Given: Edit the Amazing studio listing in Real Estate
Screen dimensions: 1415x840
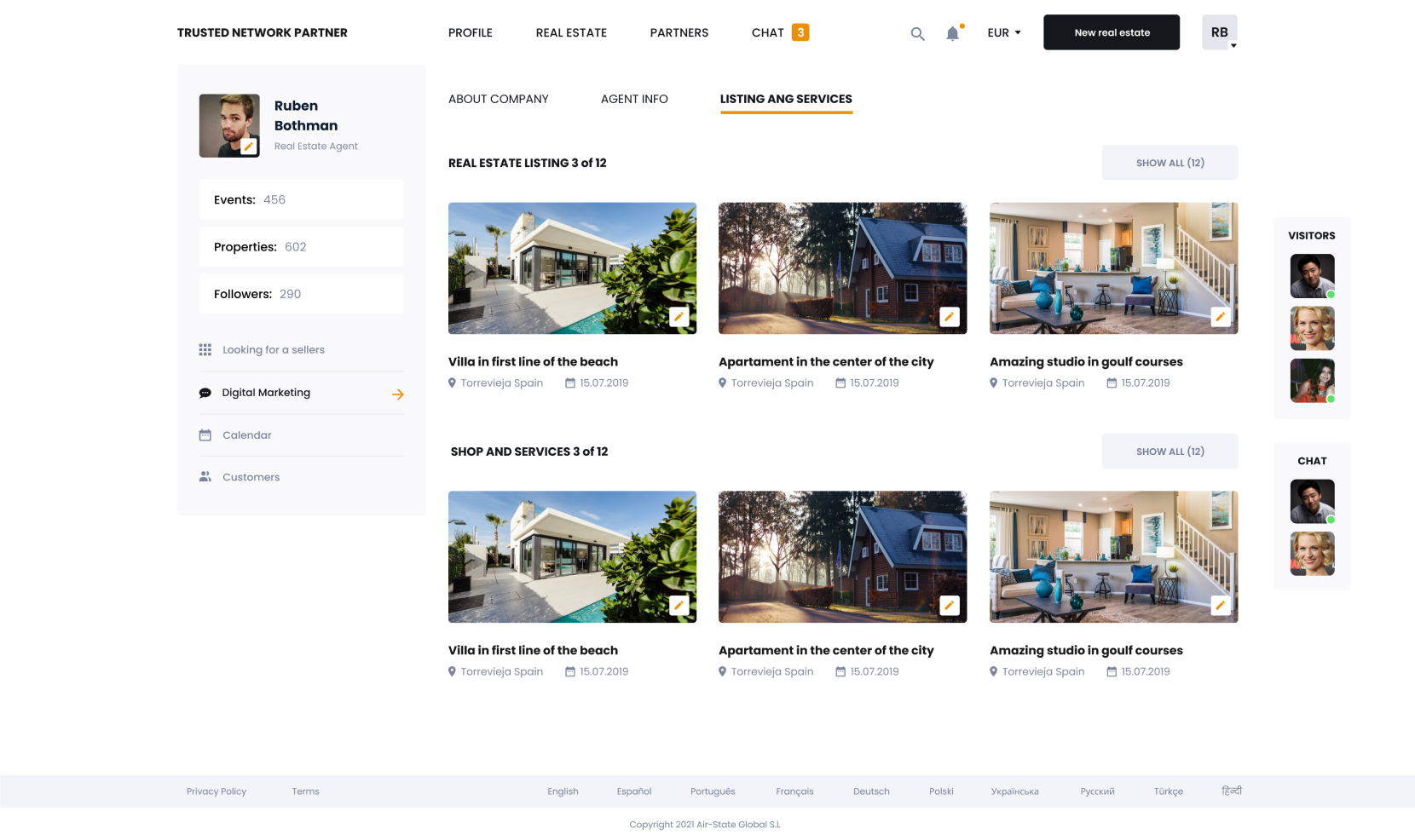Looking at the screenshot, I should click(x=1220, y=317).
